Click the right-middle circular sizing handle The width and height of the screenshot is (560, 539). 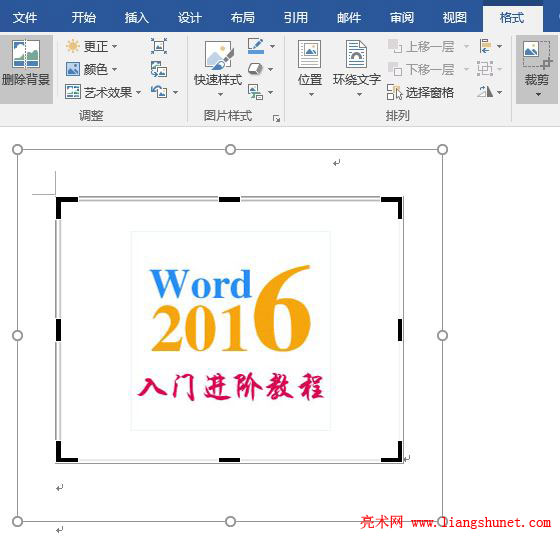[442, 335]
